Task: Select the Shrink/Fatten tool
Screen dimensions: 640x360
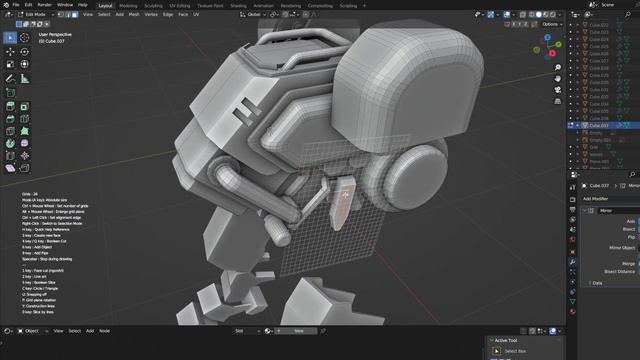Action: pyautogui.click(x=24, y=156)
